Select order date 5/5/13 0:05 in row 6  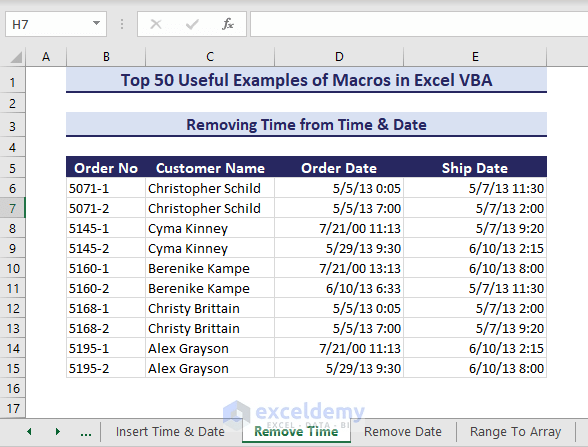tap(339, 188)
